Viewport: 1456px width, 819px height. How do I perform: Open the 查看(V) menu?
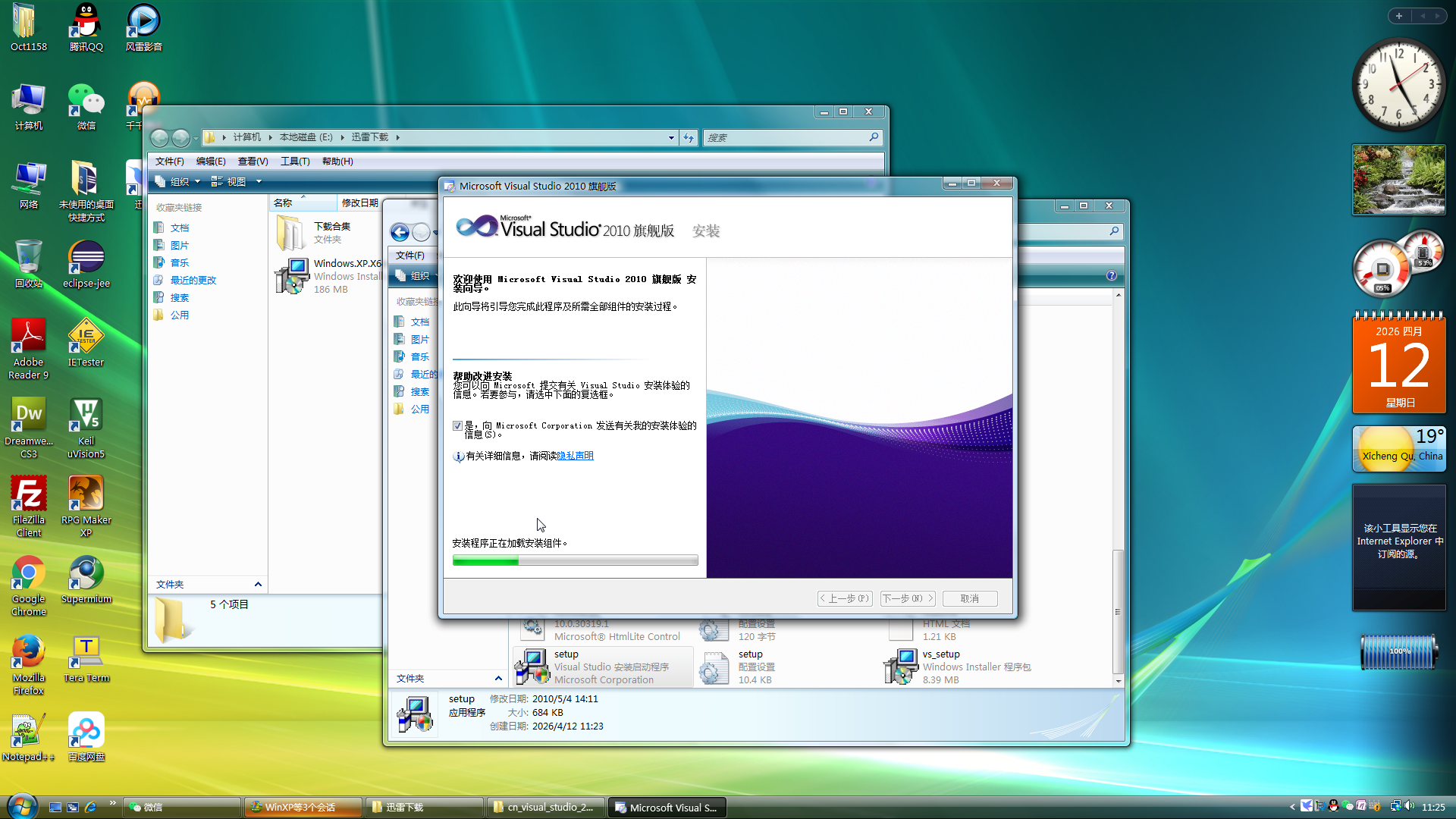(253, 162)
